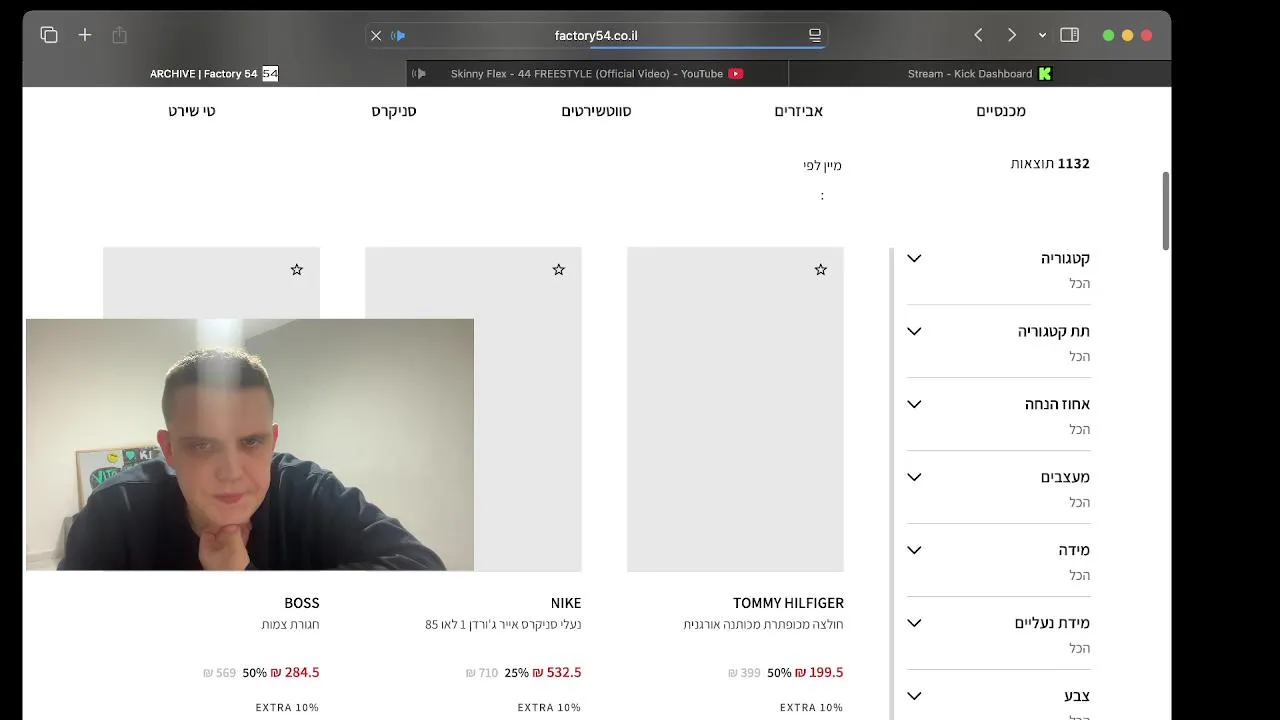Favorite the Tommy Hilfiger product star

coord(821,270)
